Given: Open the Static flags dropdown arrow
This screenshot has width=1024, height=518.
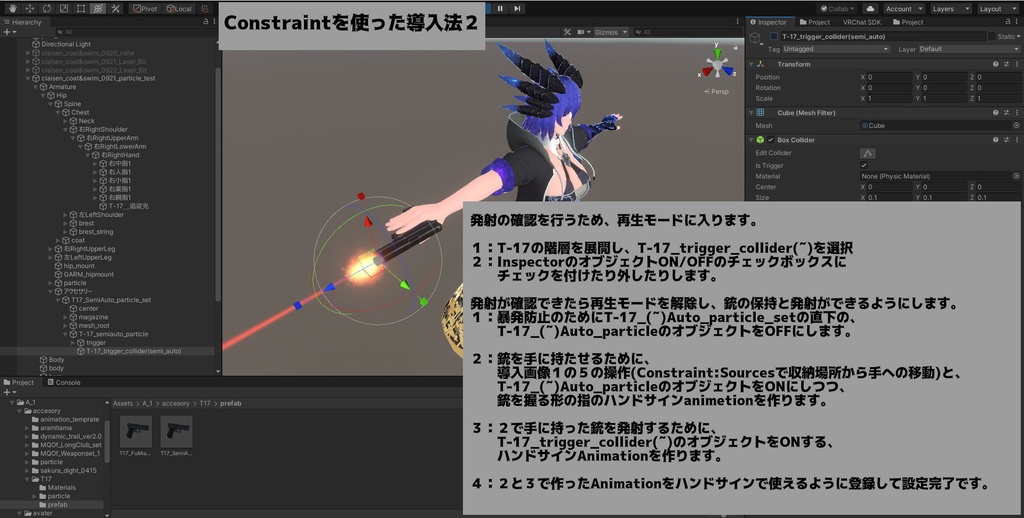Looking at the screenshot, I should (x=1018, y=37).
